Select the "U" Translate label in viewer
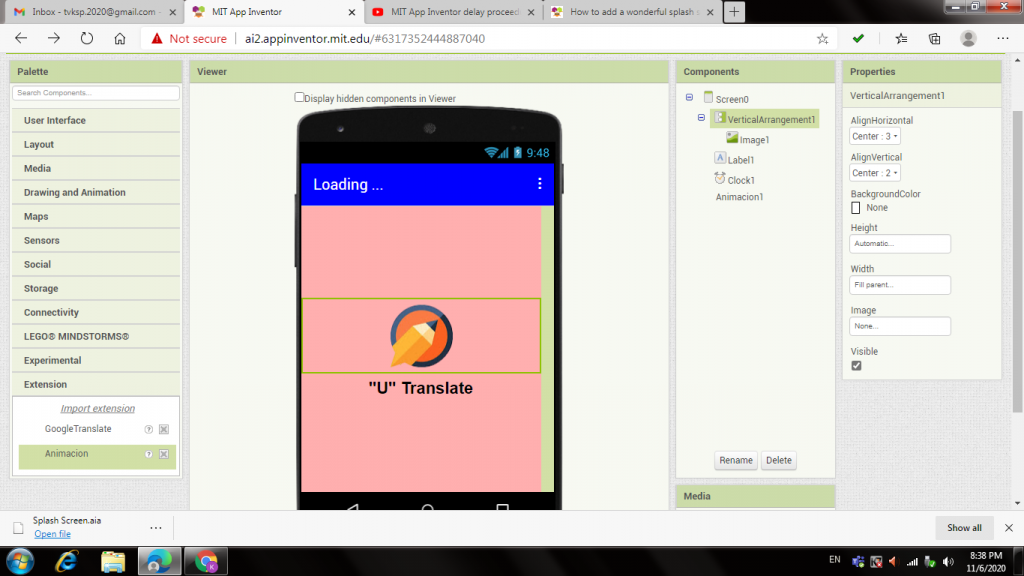This screenshot has width=1024, height=576. (x=421, y=388)
